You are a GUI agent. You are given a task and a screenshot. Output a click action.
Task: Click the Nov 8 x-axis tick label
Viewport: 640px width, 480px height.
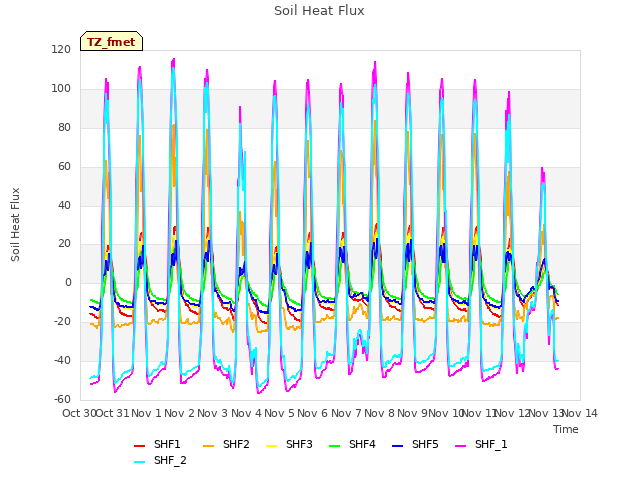[379, 413]
